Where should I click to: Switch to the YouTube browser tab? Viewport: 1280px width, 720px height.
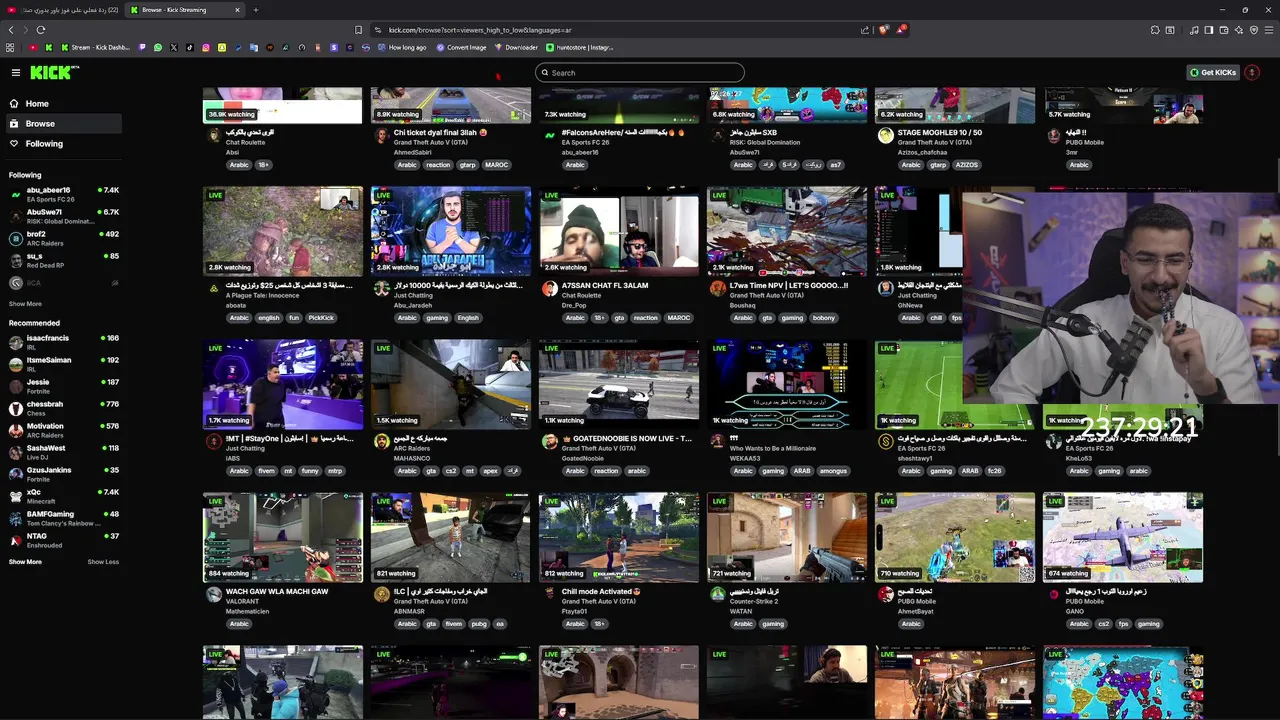[x=62, y=10]
